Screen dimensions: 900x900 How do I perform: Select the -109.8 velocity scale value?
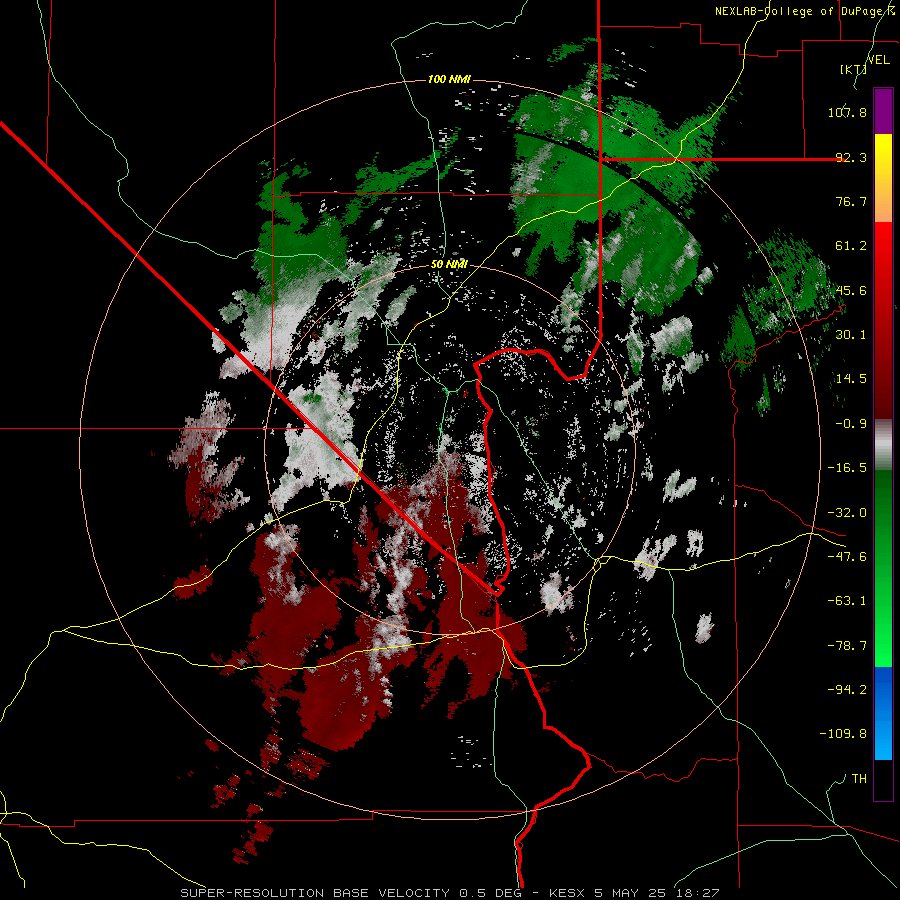843,734
